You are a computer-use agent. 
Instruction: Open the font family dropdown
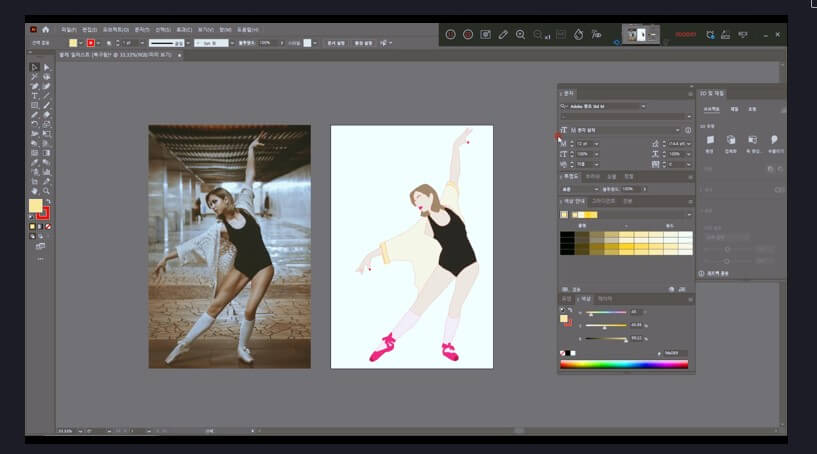coord(642,106)
